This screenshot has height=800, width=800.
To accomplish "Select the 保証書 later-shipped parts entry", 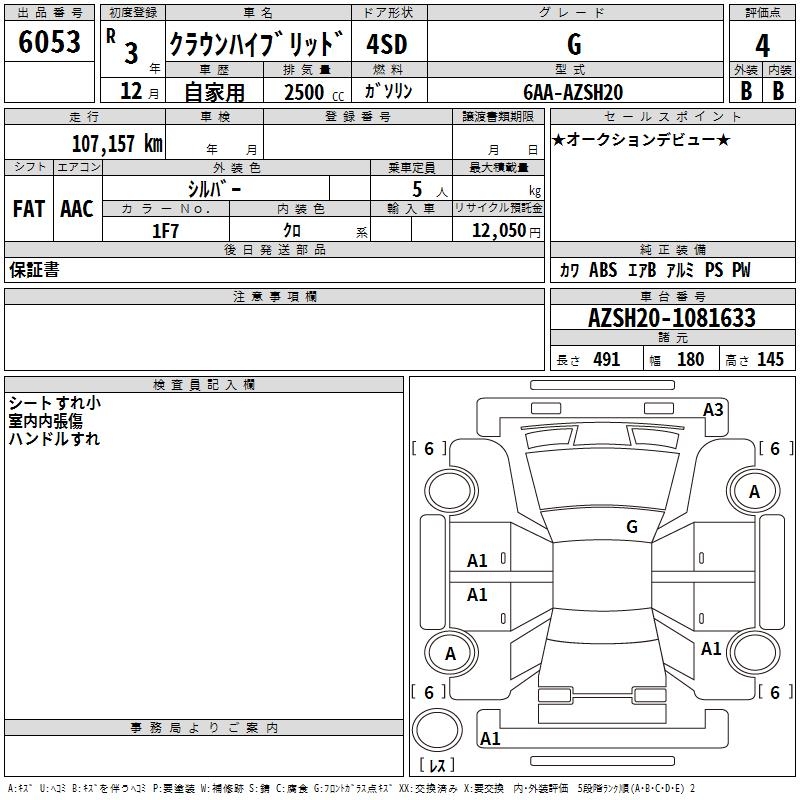I will click(34, 269).
